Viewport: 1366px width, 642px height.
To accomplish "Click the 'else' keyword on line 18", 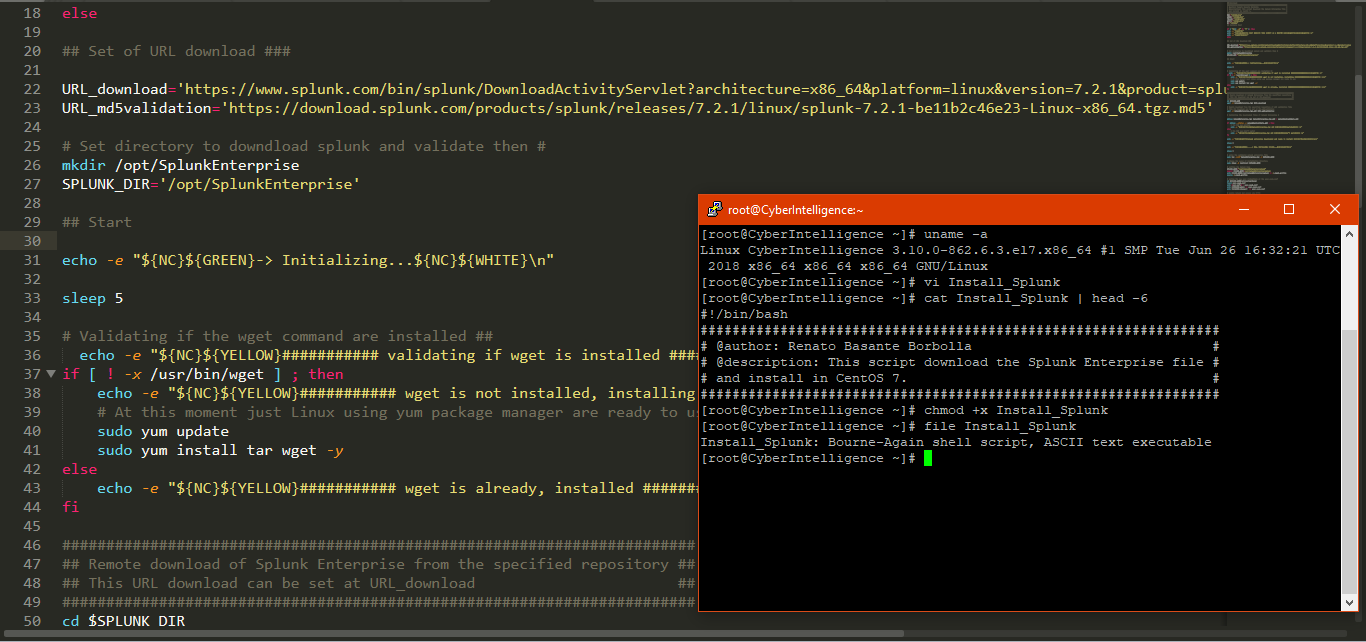I will [80, 14].
